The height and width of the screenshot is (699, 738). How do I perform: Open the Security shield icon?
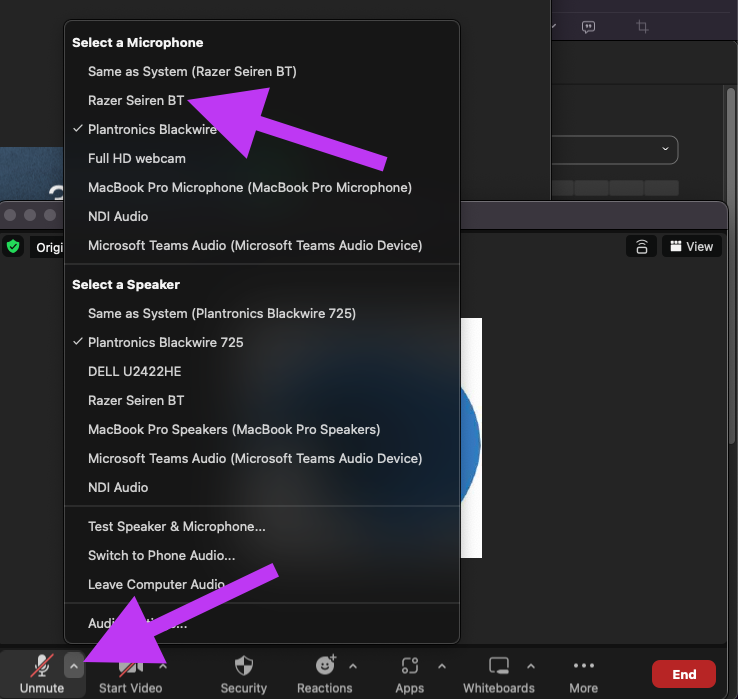click(x=244, y=666)
